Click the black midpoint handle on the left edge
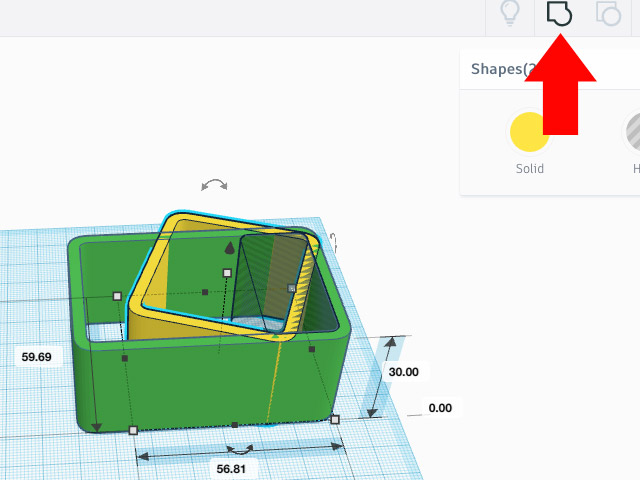Screen dimensions: 640x480 125,357
